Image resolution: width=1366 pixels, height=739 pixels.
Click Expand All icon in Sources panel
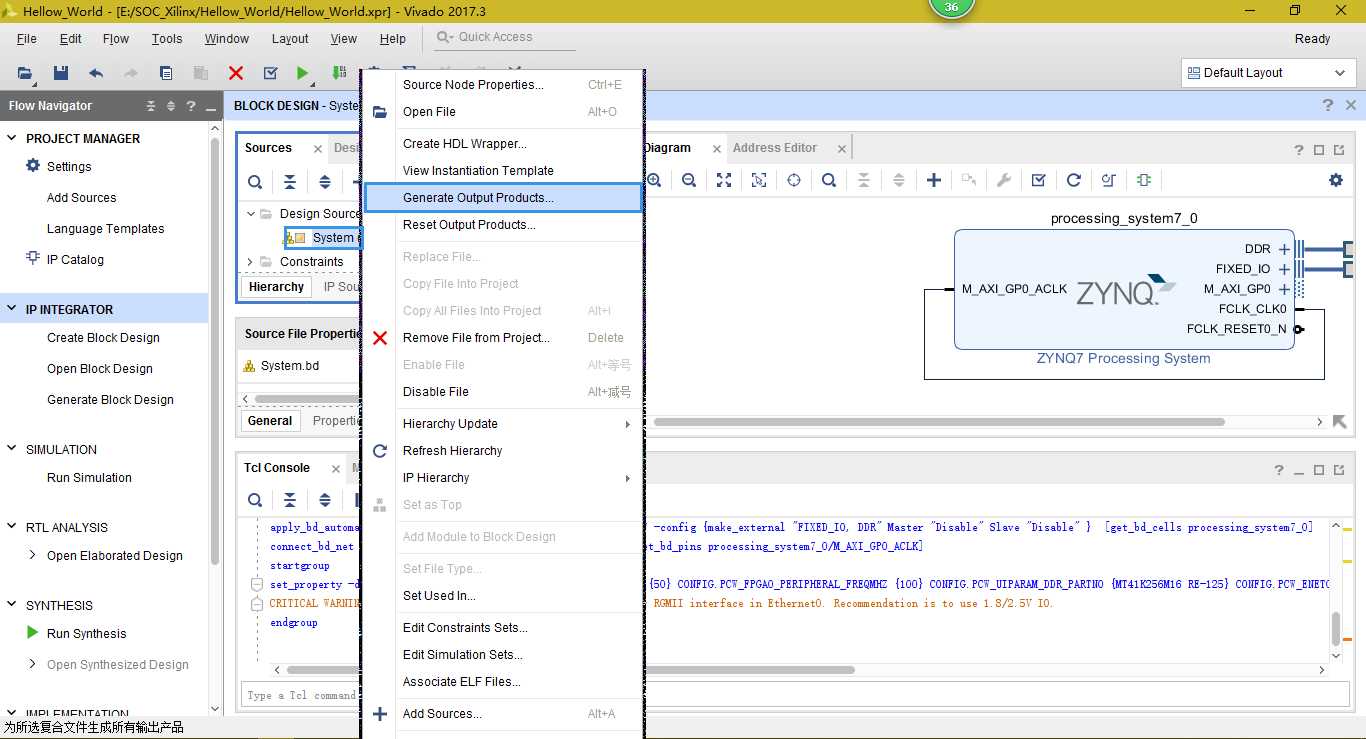pyautogui.click(x=325, y=182)
